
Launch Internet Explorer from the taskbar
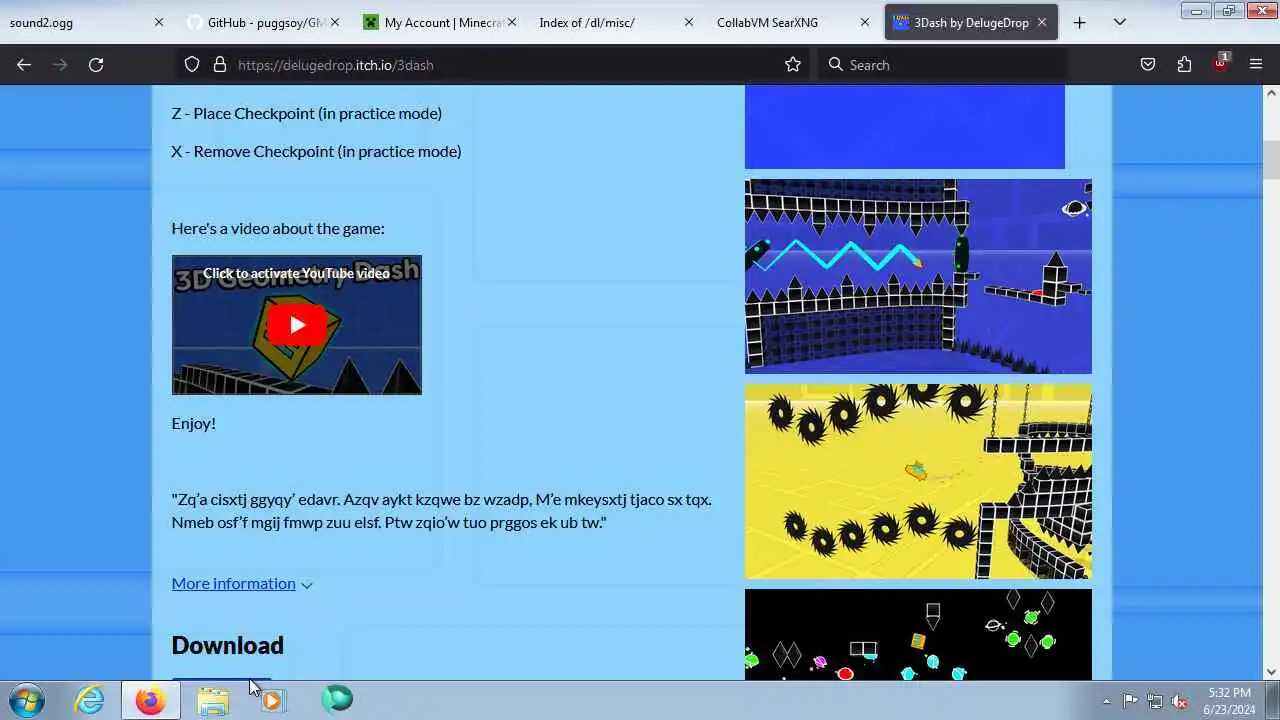click(x=89, y=700)
